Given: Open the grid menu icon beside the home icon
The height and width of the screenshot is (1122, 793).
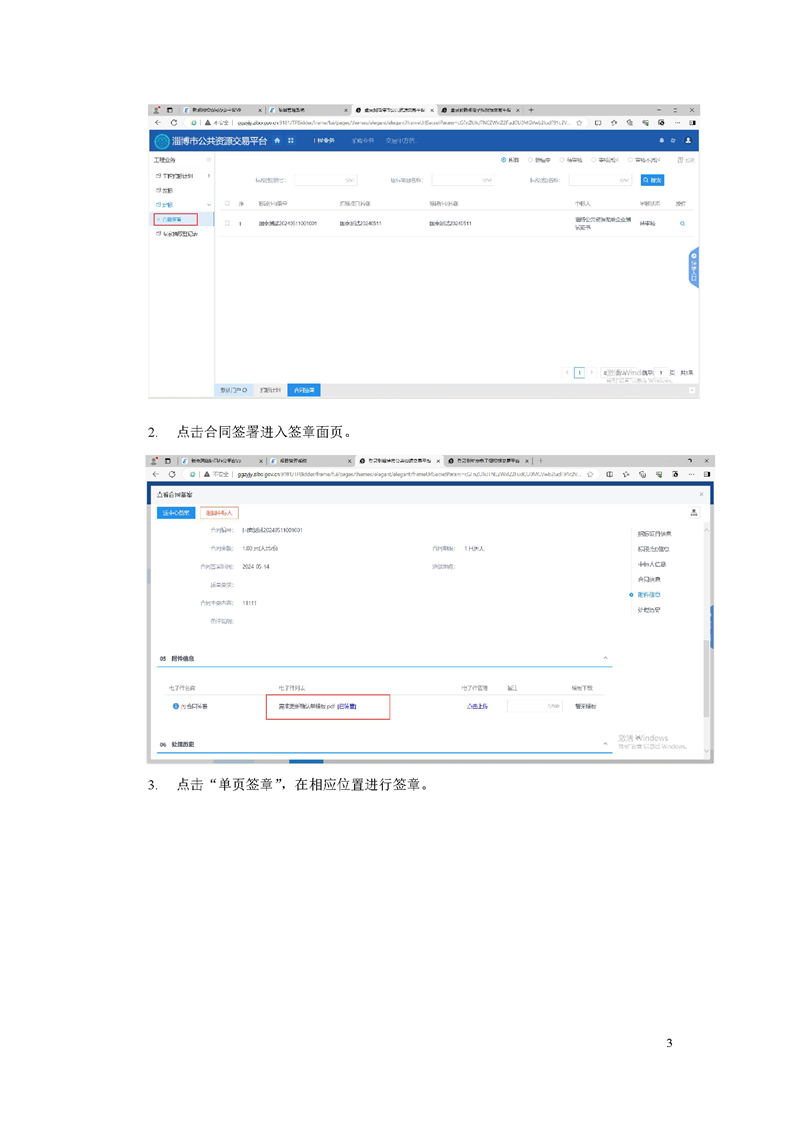Looking at the screenshot, I should tap(291, 141).
